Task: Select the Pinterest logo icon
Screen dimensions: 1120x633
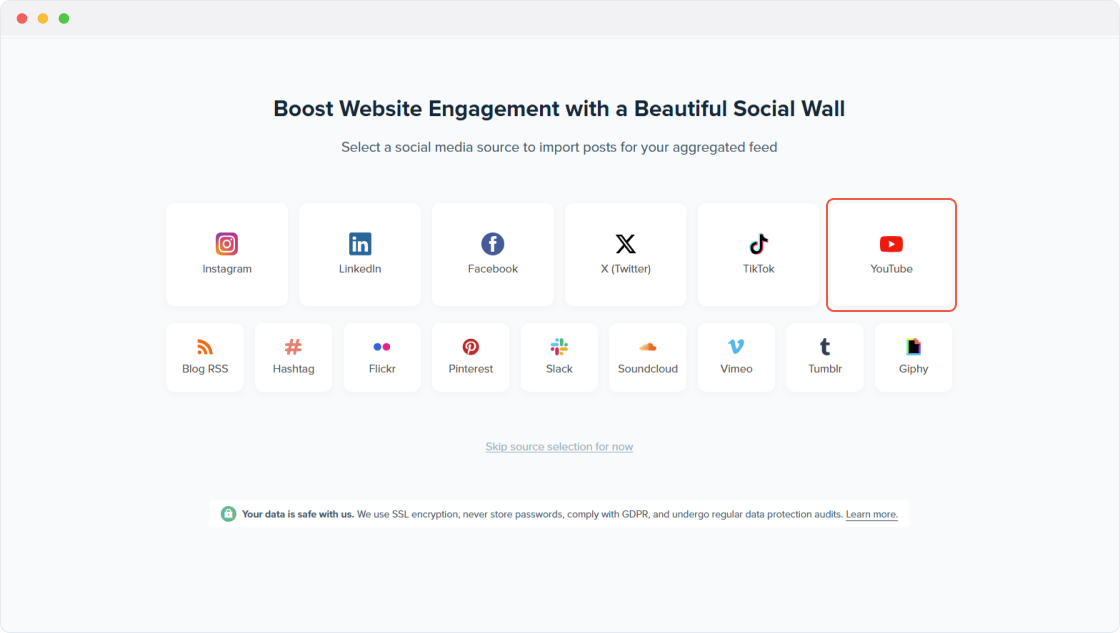Action: [x=471, y=347]
